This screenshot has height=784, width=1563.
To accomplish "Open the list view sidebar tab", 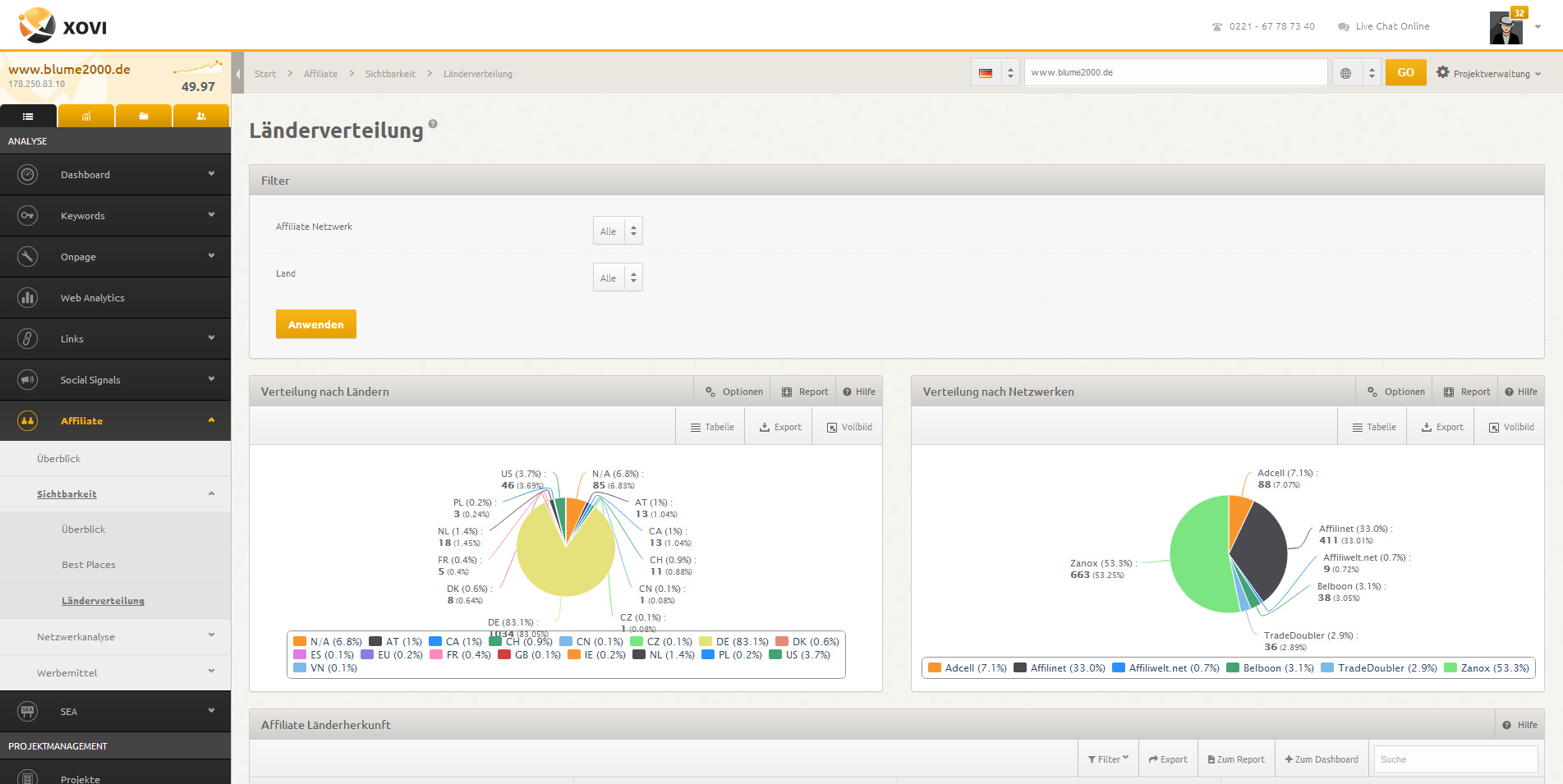I will [x=29, y=116].
